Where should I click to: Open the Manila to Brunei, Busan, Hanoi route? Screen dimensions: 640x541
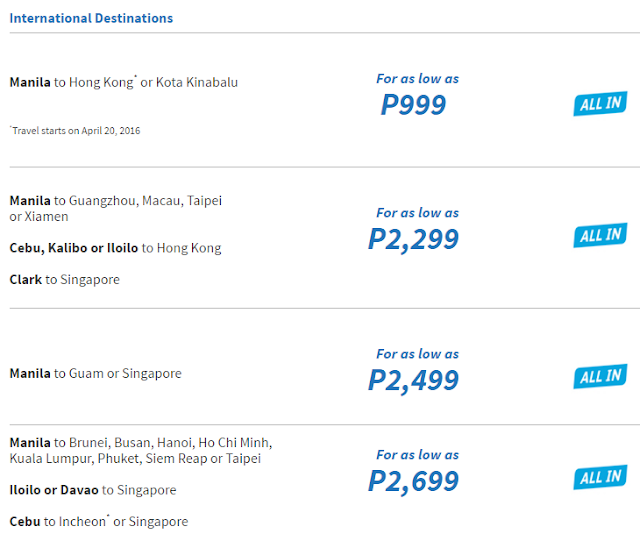click(x=140, y=450)
